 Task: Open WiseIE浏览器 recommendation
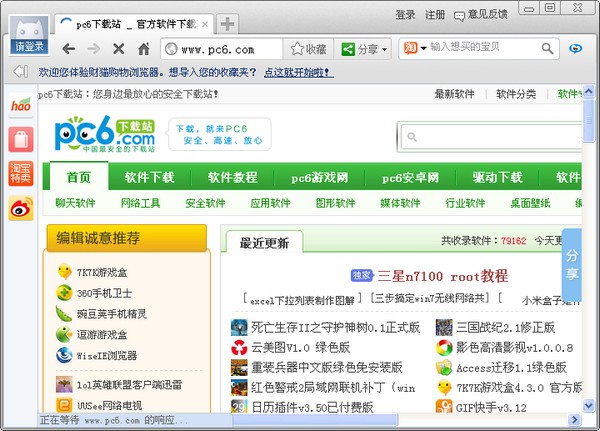coord(107,355)
